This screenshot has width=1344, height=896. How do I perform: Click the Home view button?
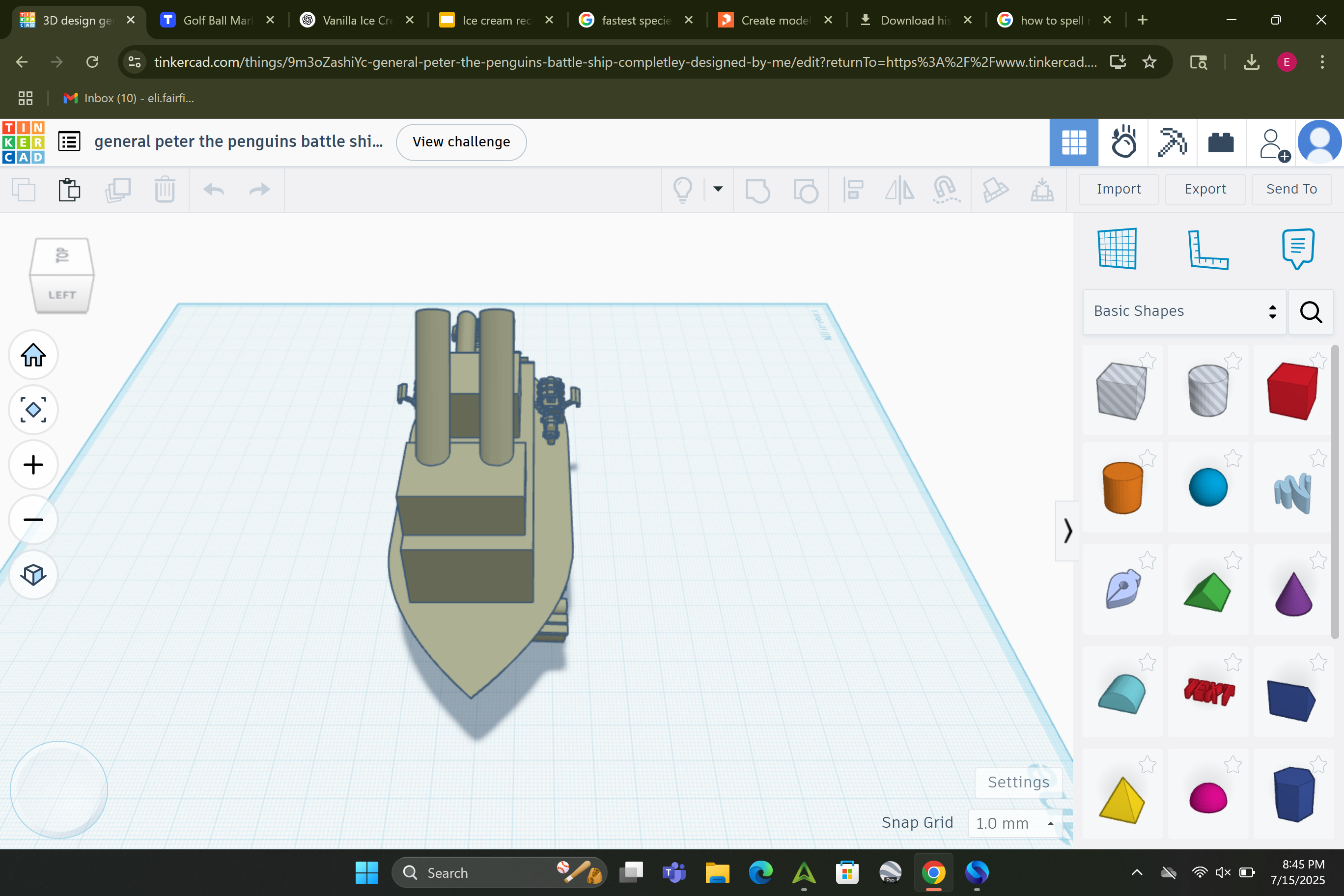click(33, 355)
